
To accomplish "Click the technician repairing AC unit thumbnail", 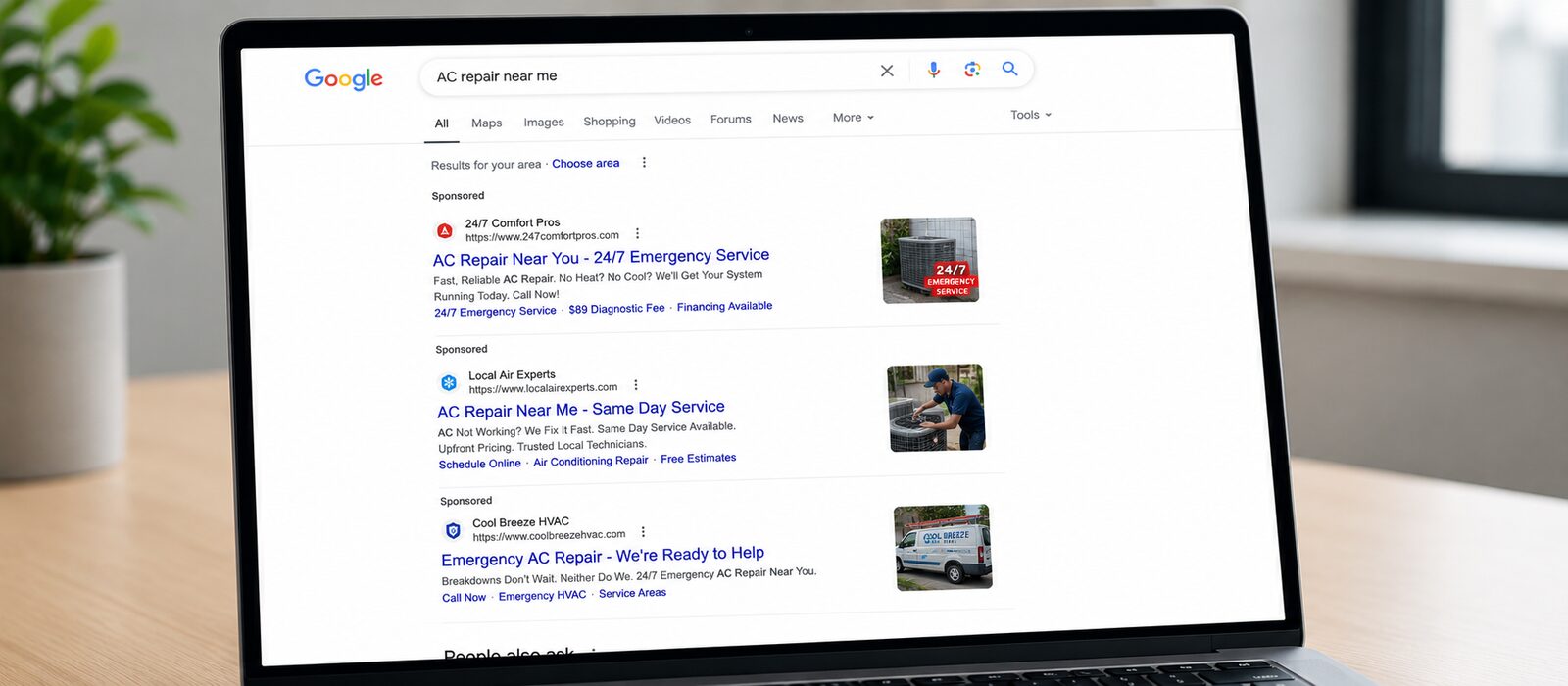I will (x=936, y=408).
